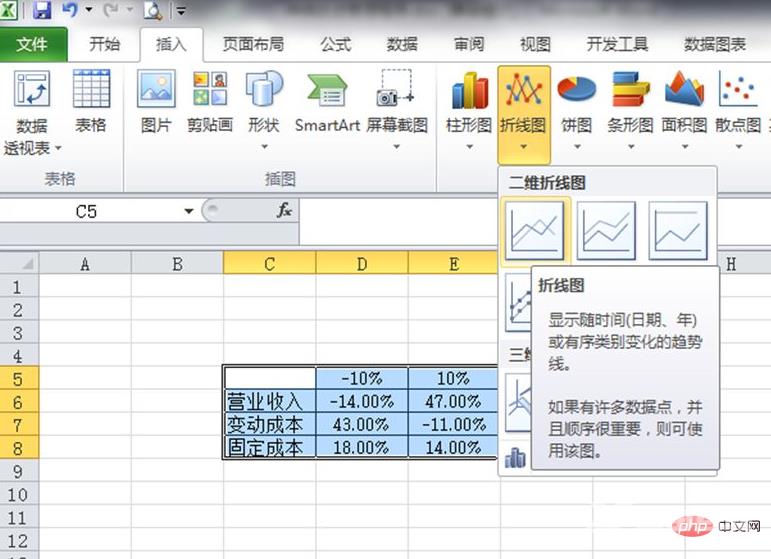Click the insert function fx button

tap(284, 211)
